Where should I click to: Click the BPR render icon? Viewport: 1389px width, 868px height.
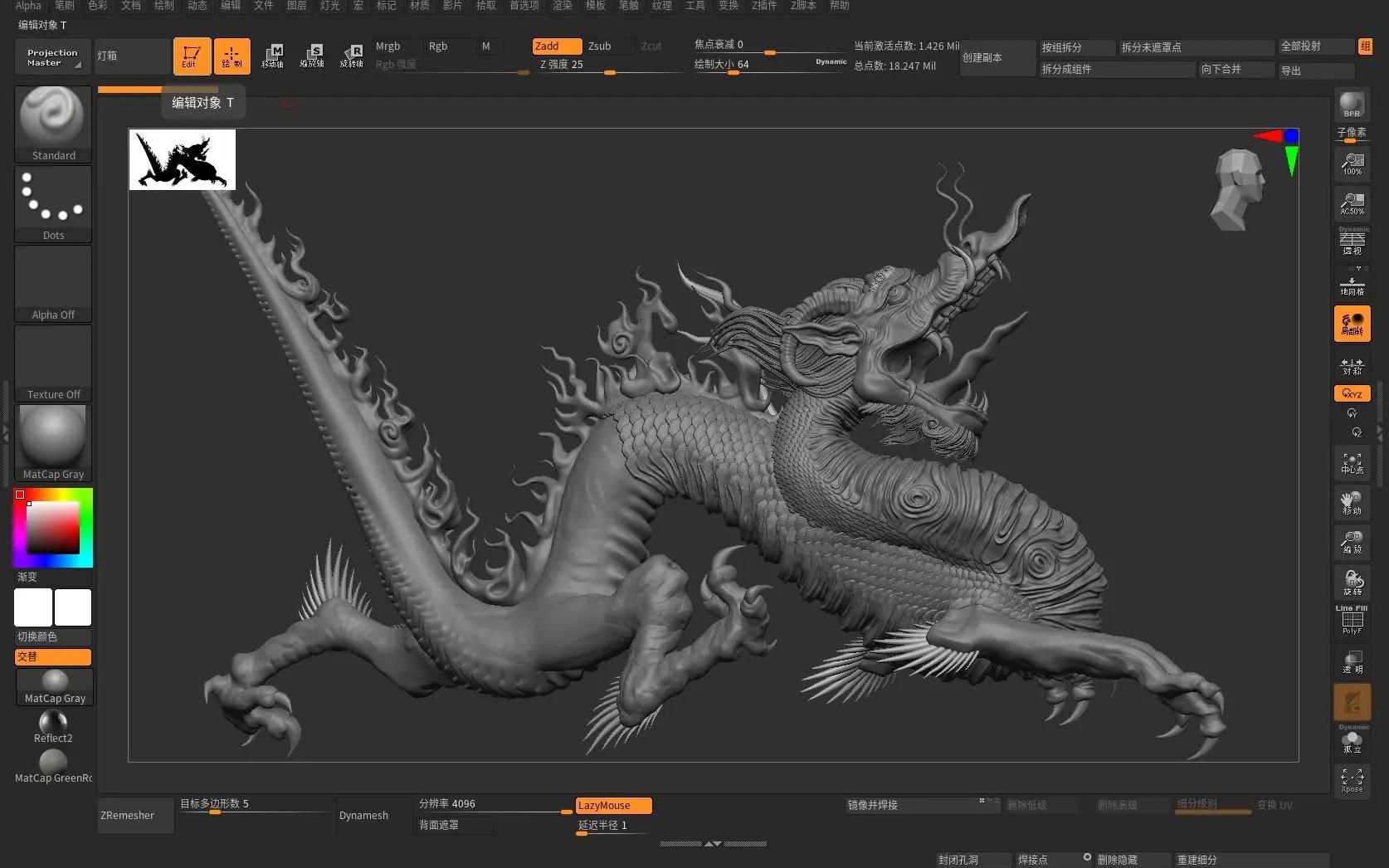tap(1351, 105)
